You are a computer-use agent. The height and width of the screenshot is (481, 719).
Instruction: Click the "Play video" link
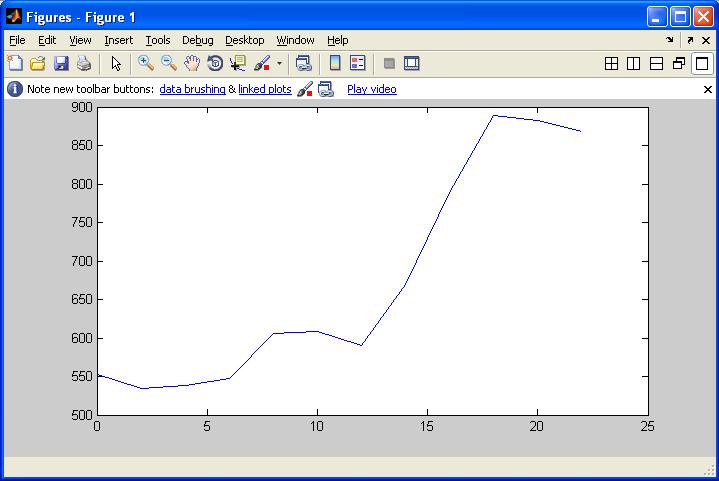pyautogui.click(x=371, y=89)
